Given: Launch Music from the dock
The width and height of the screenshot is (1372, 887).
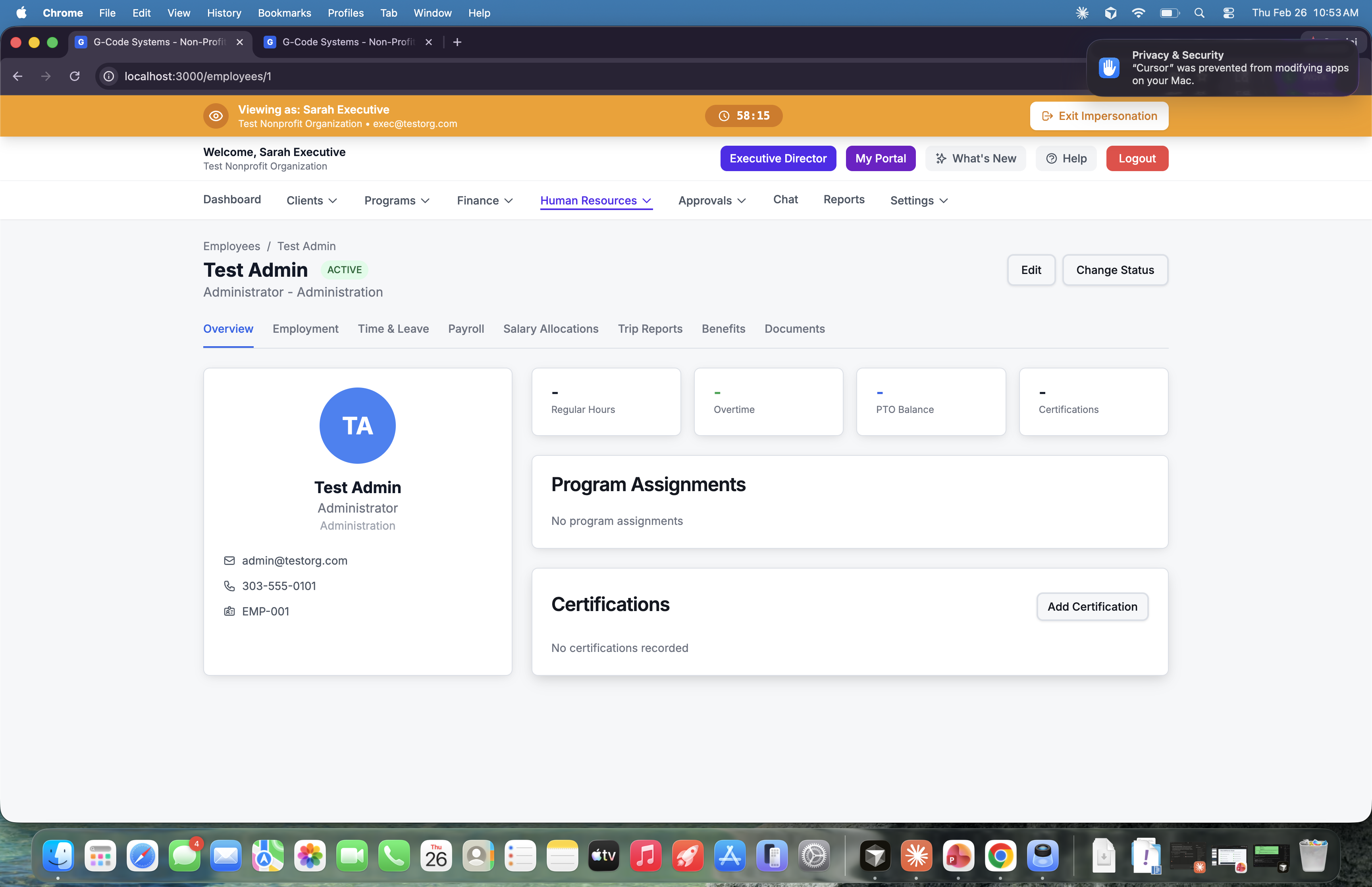Looking at the screenshot, I should [646, 855].
